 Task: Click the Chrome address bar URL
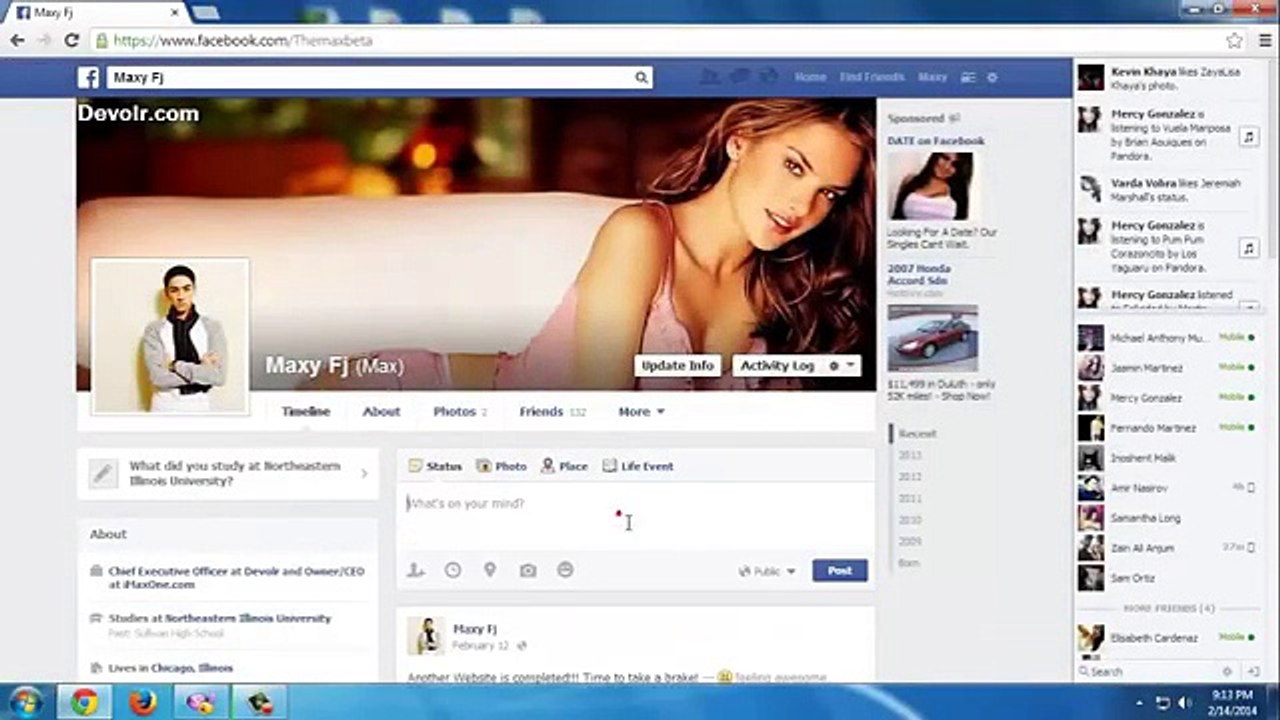243,41
